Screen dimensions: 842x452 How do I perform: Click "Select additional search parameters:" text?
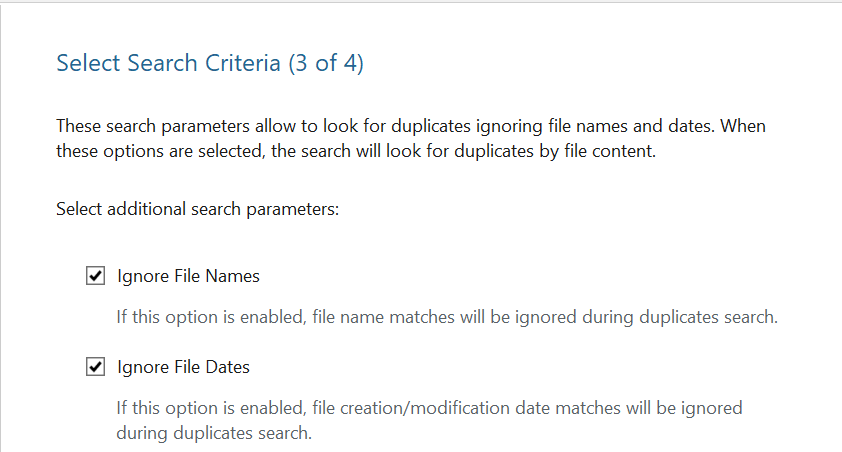click(x=198, y=210)
